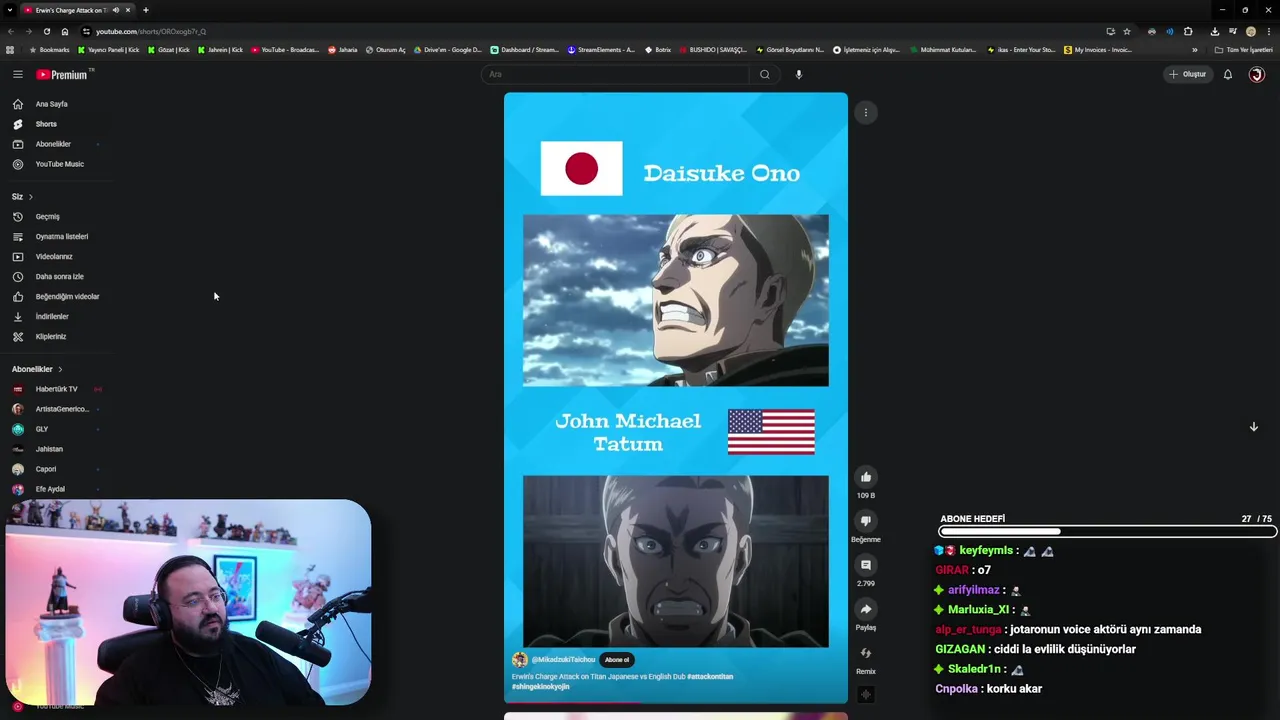Open Abonelikler in the sidebar
The height and width of the screenshot is (720, 1280).
53,144
